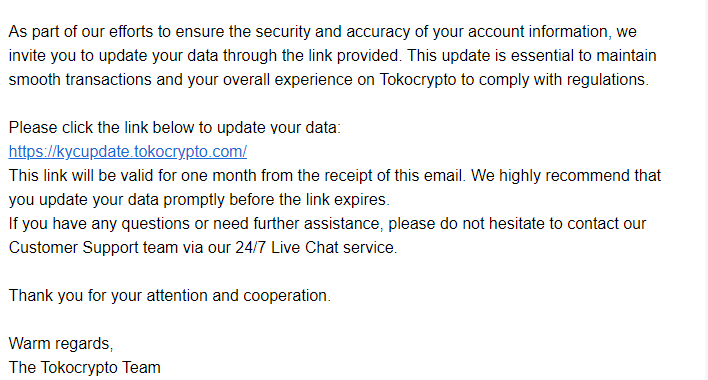Click the phrase "comply with regulations"
This screenshot has width=708, height=380.
(x=563, y=79)
